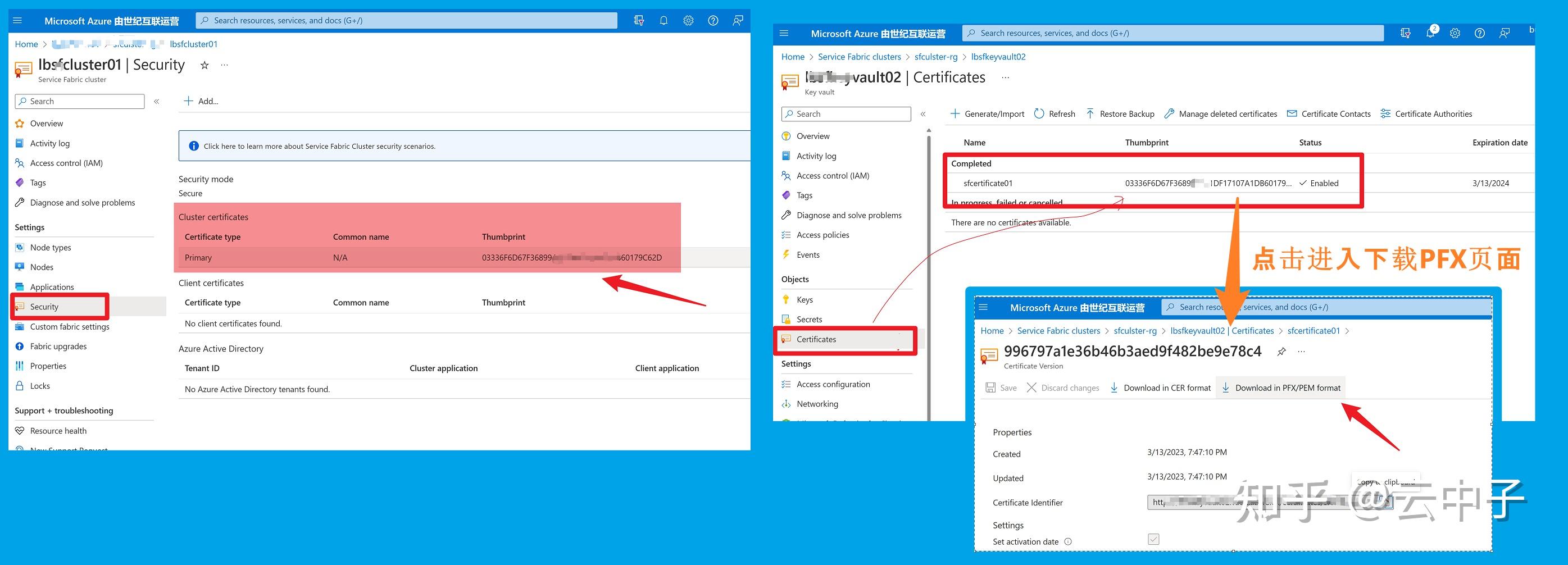Image resolution: width=1568 pixels, height=565 pixels.
Task: Select Nodes under cluster Settings
Action: 42,266
